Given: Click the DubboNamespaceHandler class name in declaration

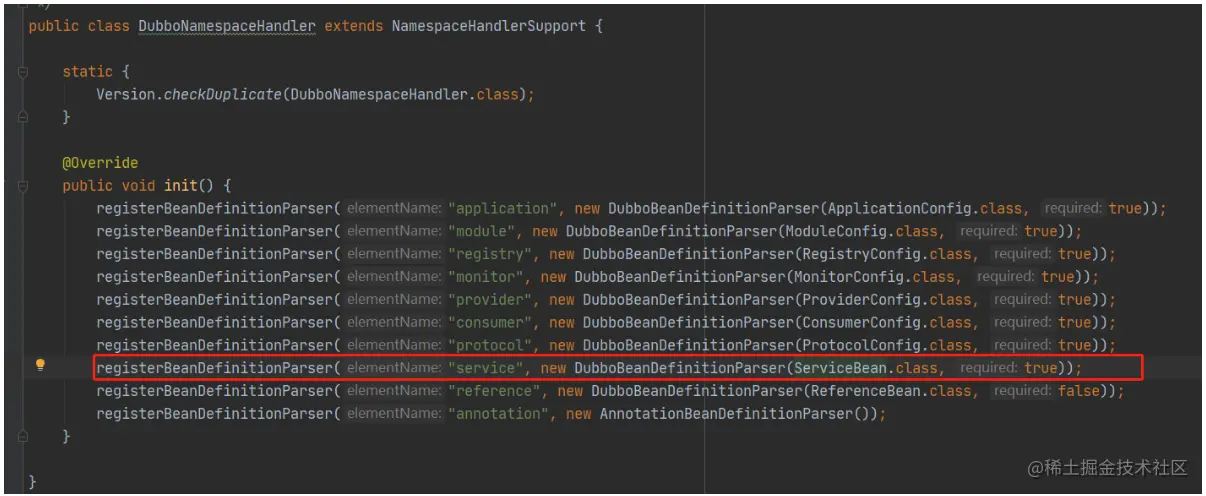Looking at the screenshot, I should point(227,25).
